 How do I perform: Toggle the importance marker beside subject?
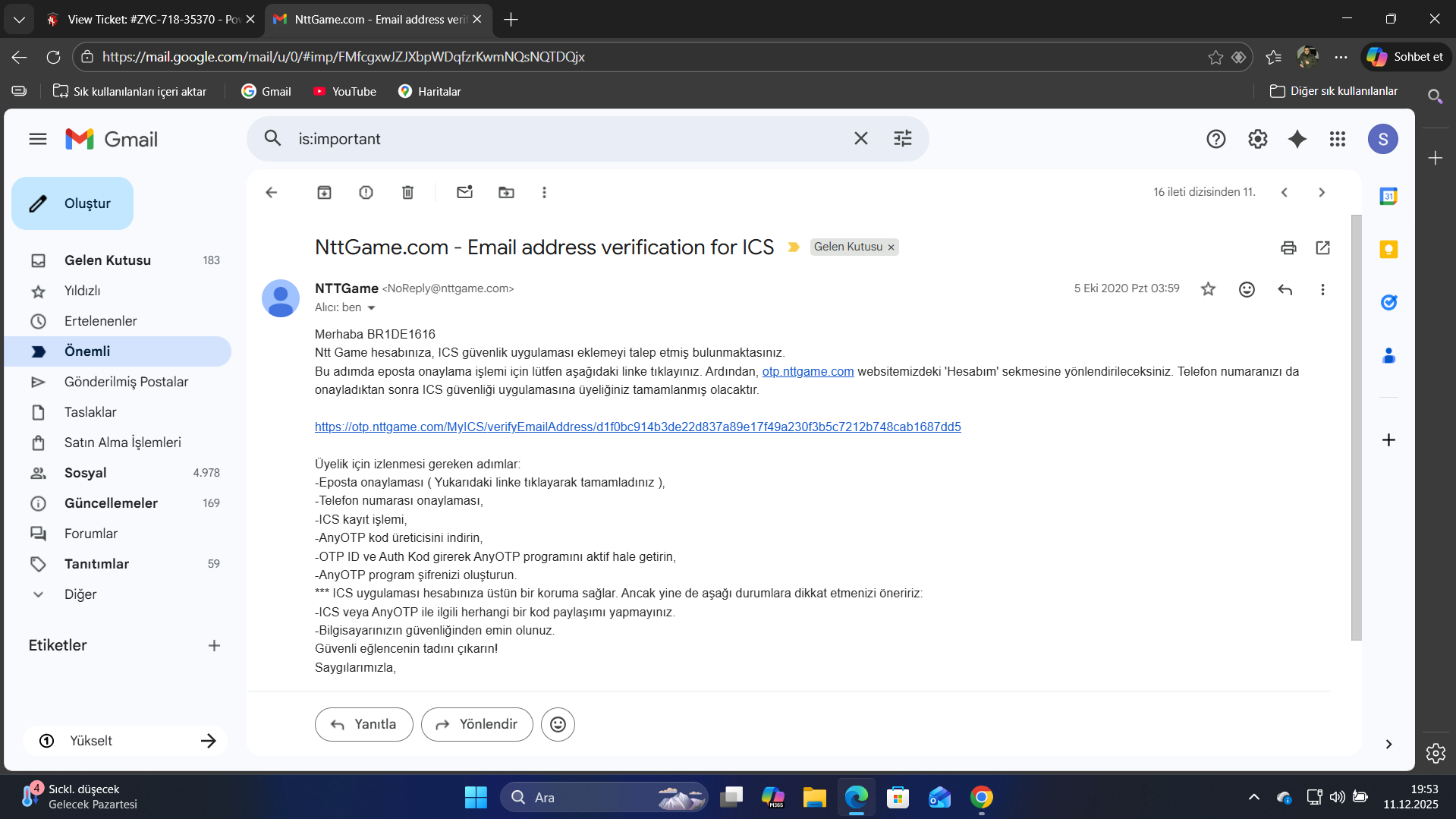point(794,247)
